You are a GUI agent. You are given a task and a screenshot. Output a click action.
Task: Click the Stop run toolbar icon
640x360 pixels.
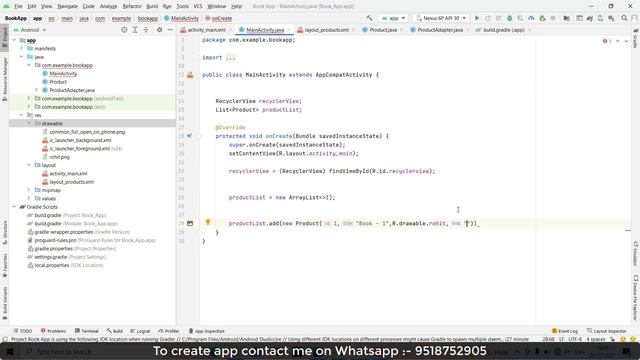click(553, 18)
